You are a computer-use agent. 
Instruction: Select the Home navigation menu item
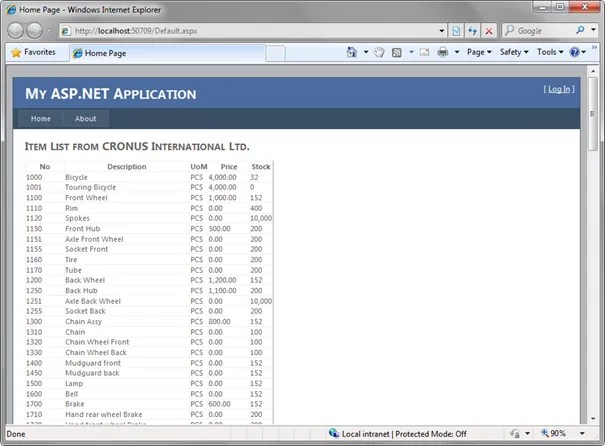[x=41, y=118]
